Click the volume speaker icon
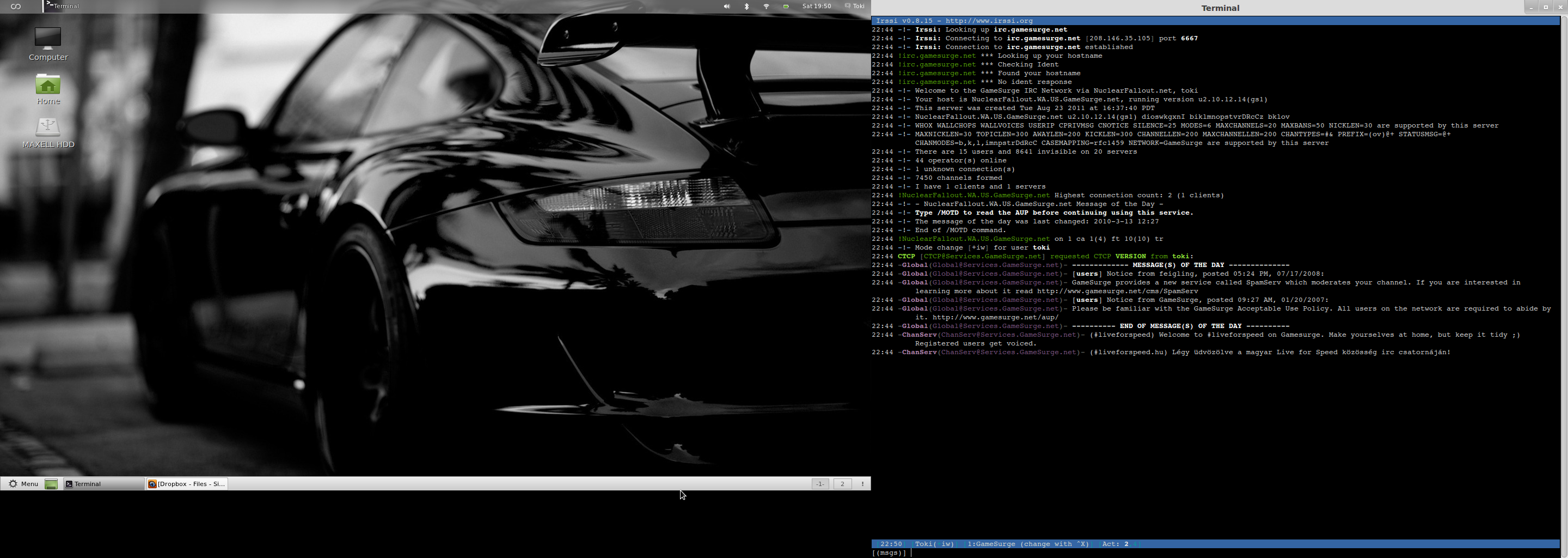1568x558 pixels. click(726, 6)
